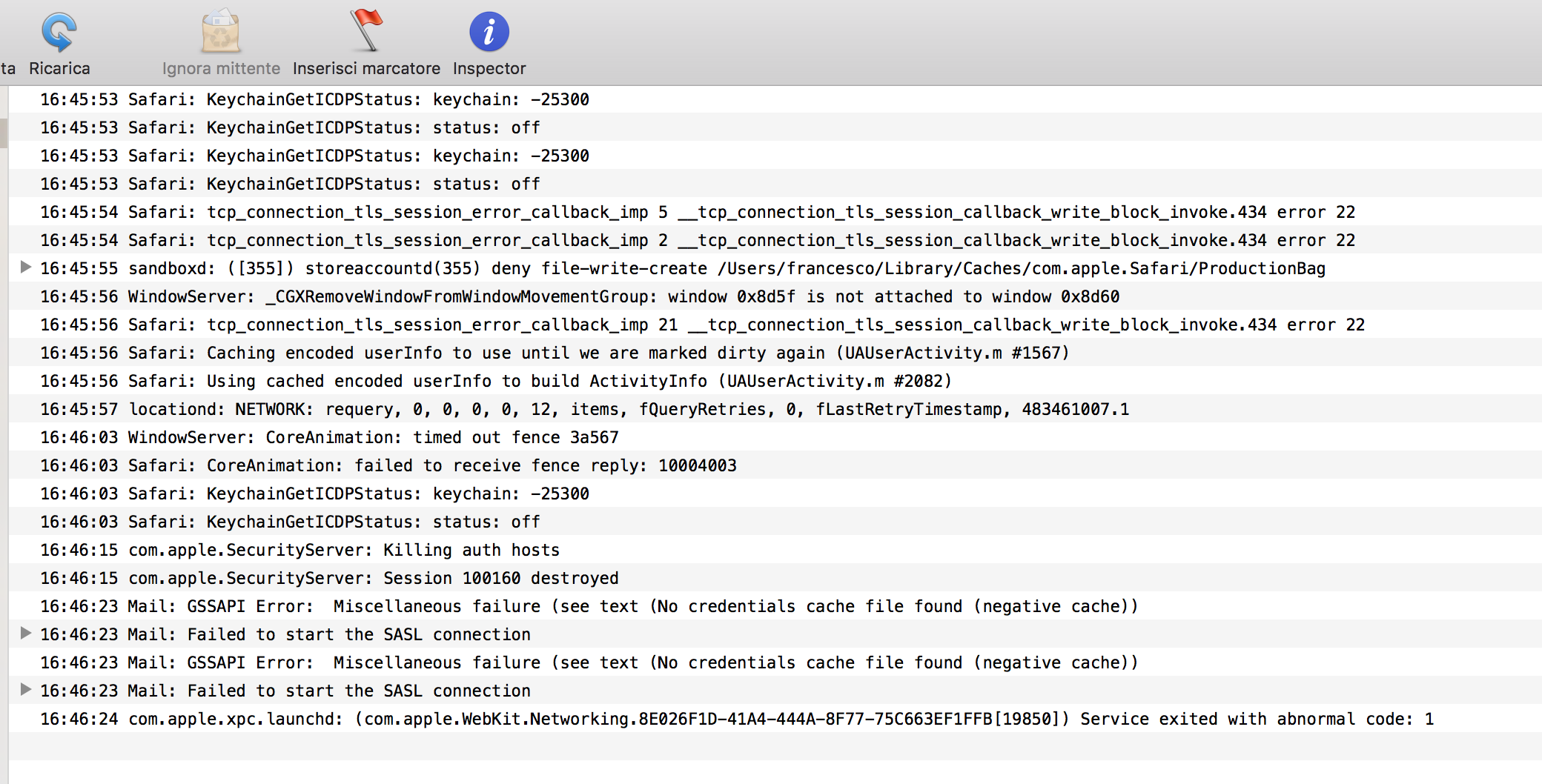
Task: Select the locationd NETWORK requery row
Action: pyautogui.click(x=775, y=409)
